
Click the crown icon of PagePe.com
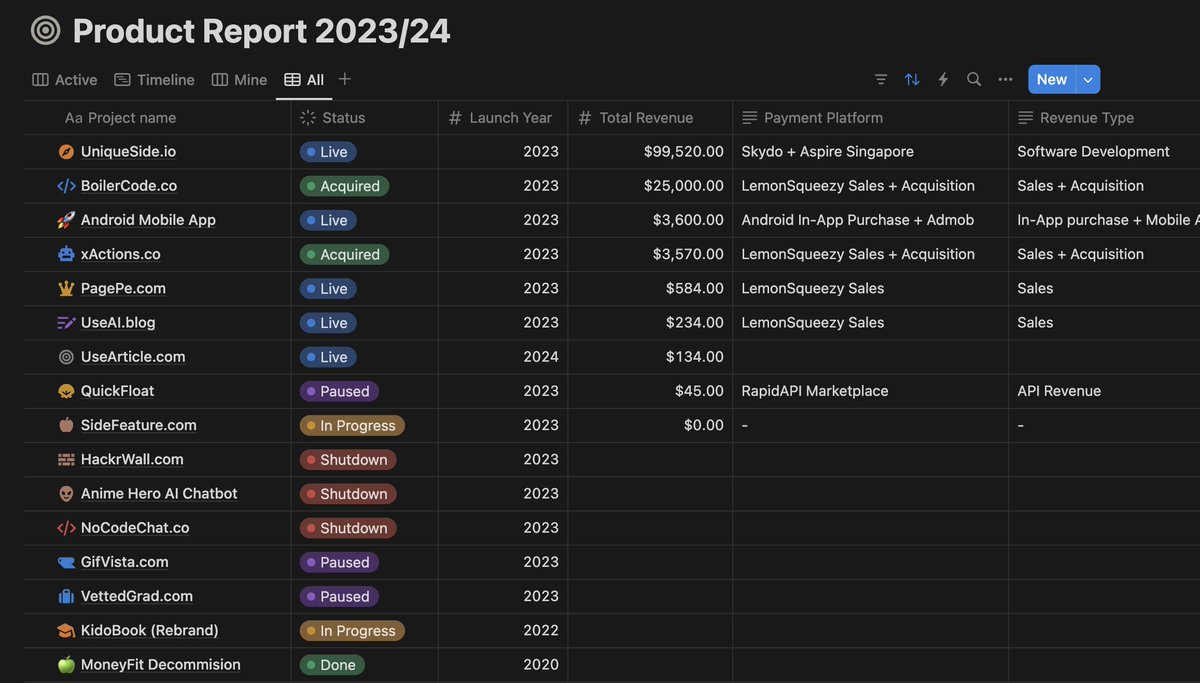click(66, 288)
